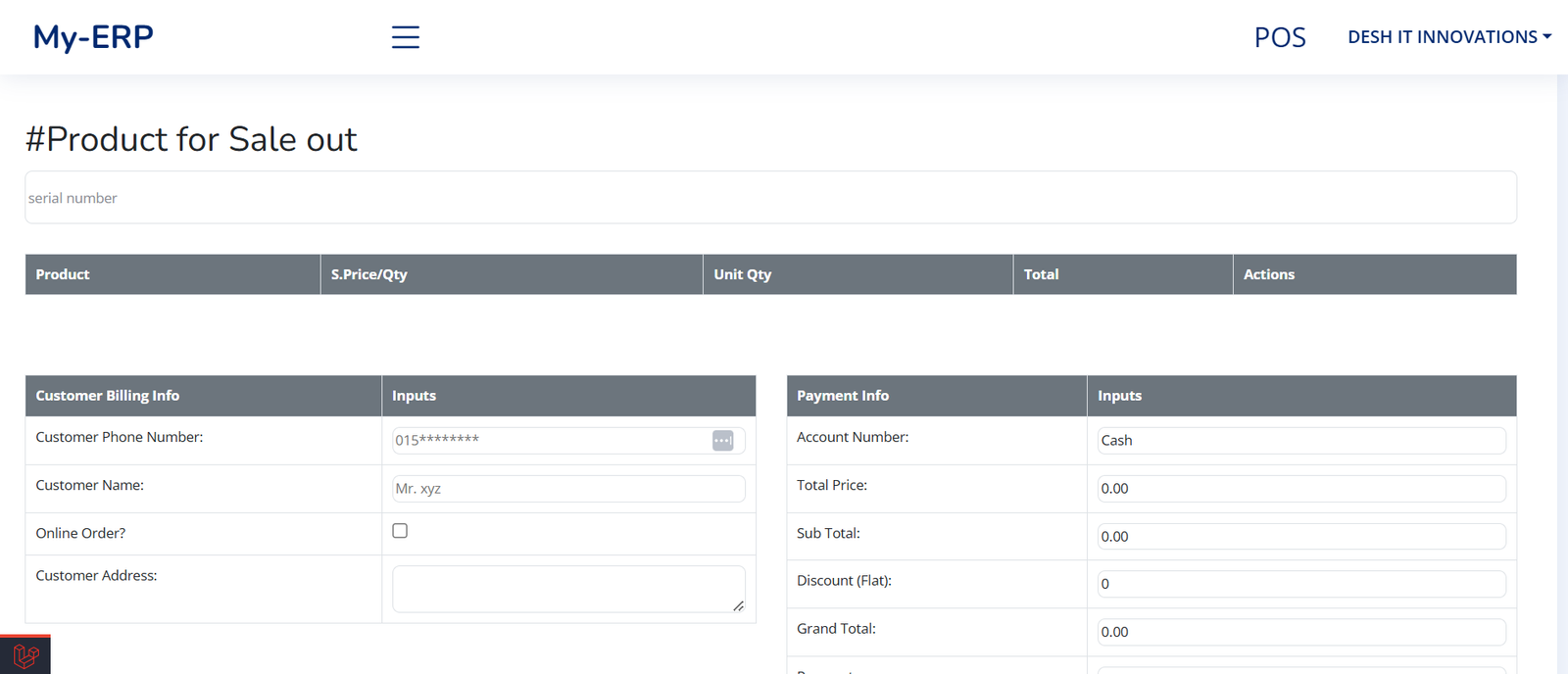Tick the Online Order checkbox
The height and width of the screenshot is (674, 1568).
400,531
